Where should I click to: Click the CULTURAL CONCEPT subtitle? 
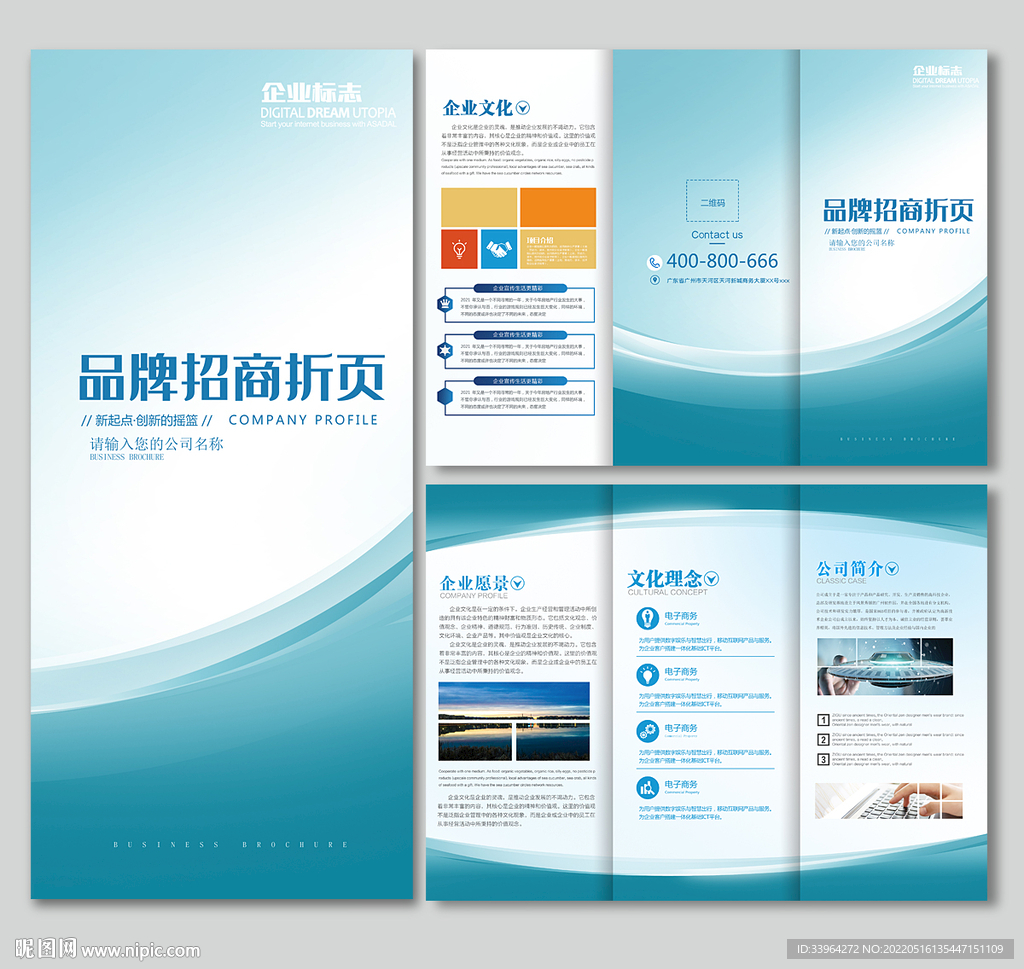pos(667,592)
